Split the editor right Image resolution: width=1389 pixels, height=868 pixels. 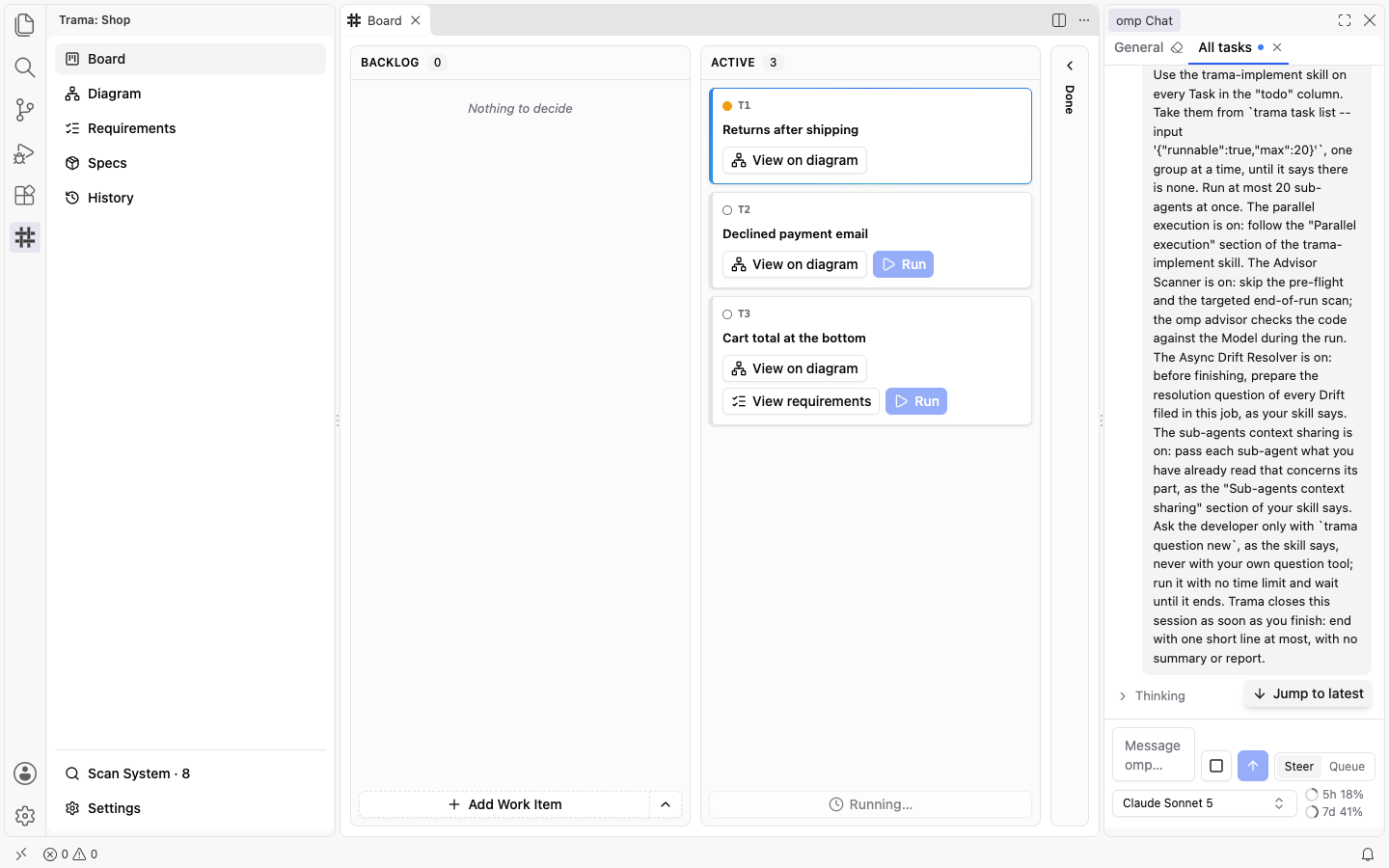tap(1059, 20)
